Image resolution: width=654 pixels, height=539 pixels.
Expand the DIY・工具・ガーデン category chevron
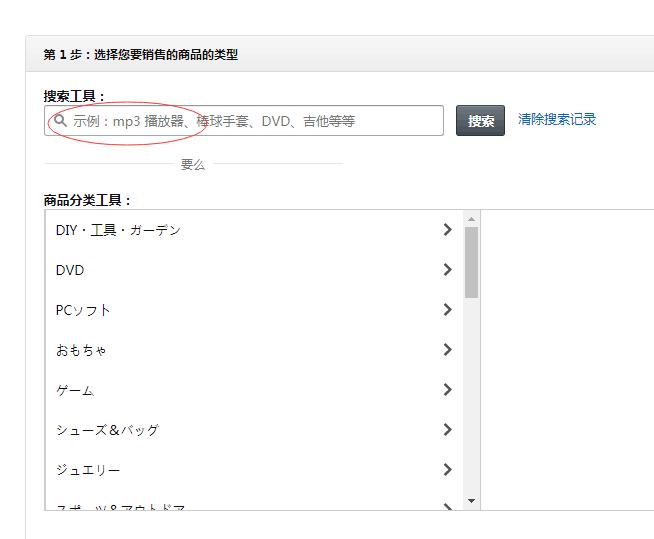coord(447,229)
